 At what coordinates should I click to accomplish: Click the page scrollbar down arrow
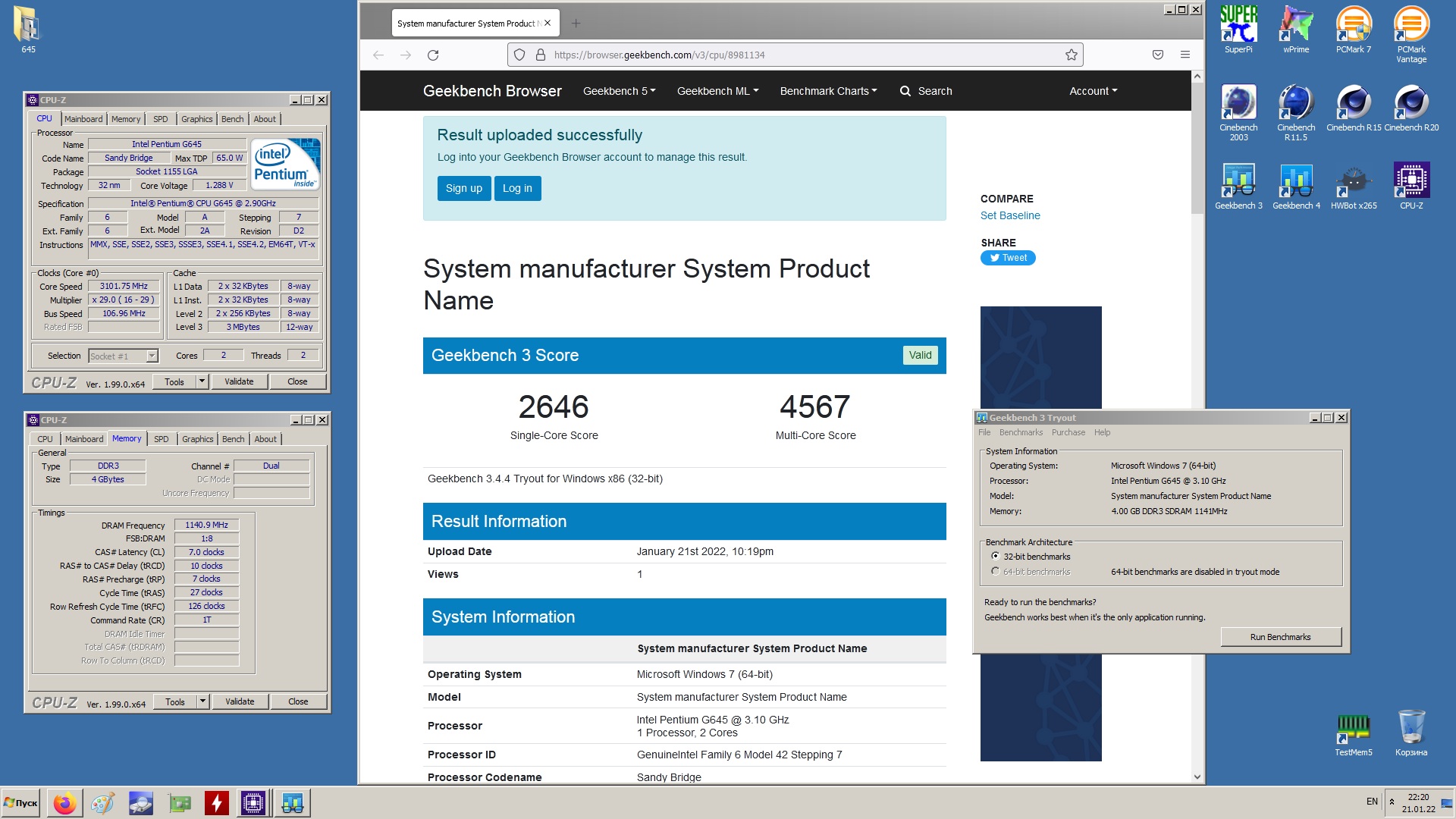(1197, 777)
